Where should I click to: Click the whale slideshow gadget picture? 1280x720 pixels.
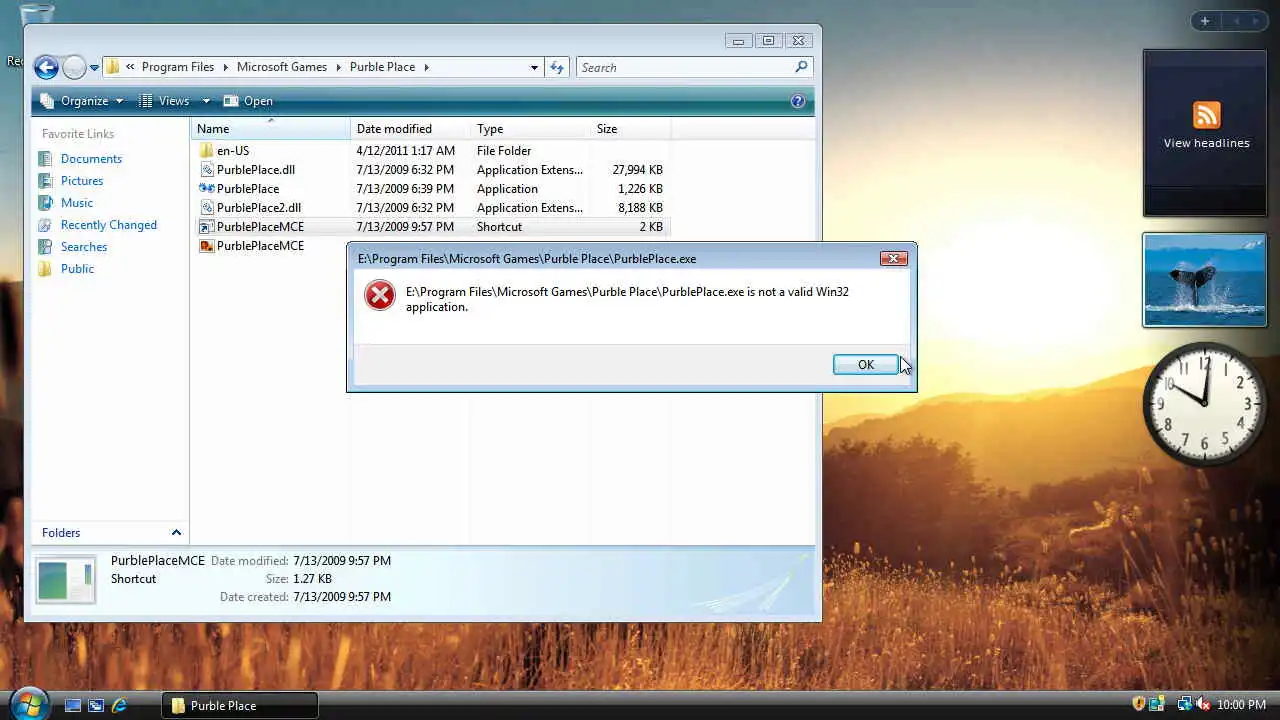pyautogui.click(x=1205, y=280)
